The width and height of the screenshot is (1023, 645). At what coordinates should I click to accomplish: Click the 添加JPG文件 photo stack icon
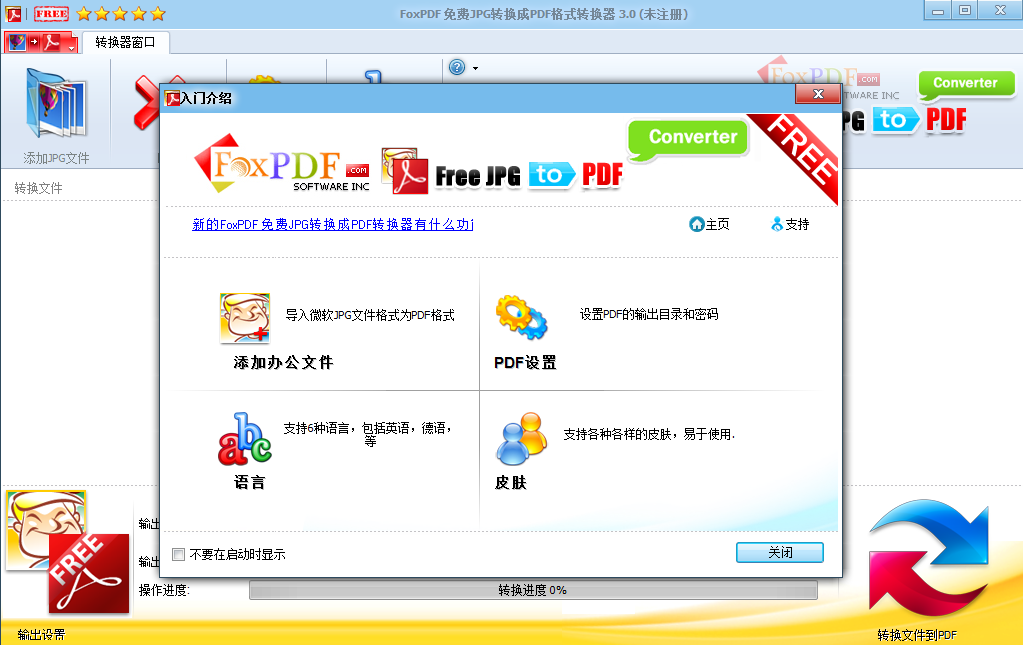(x=56, y=104)
